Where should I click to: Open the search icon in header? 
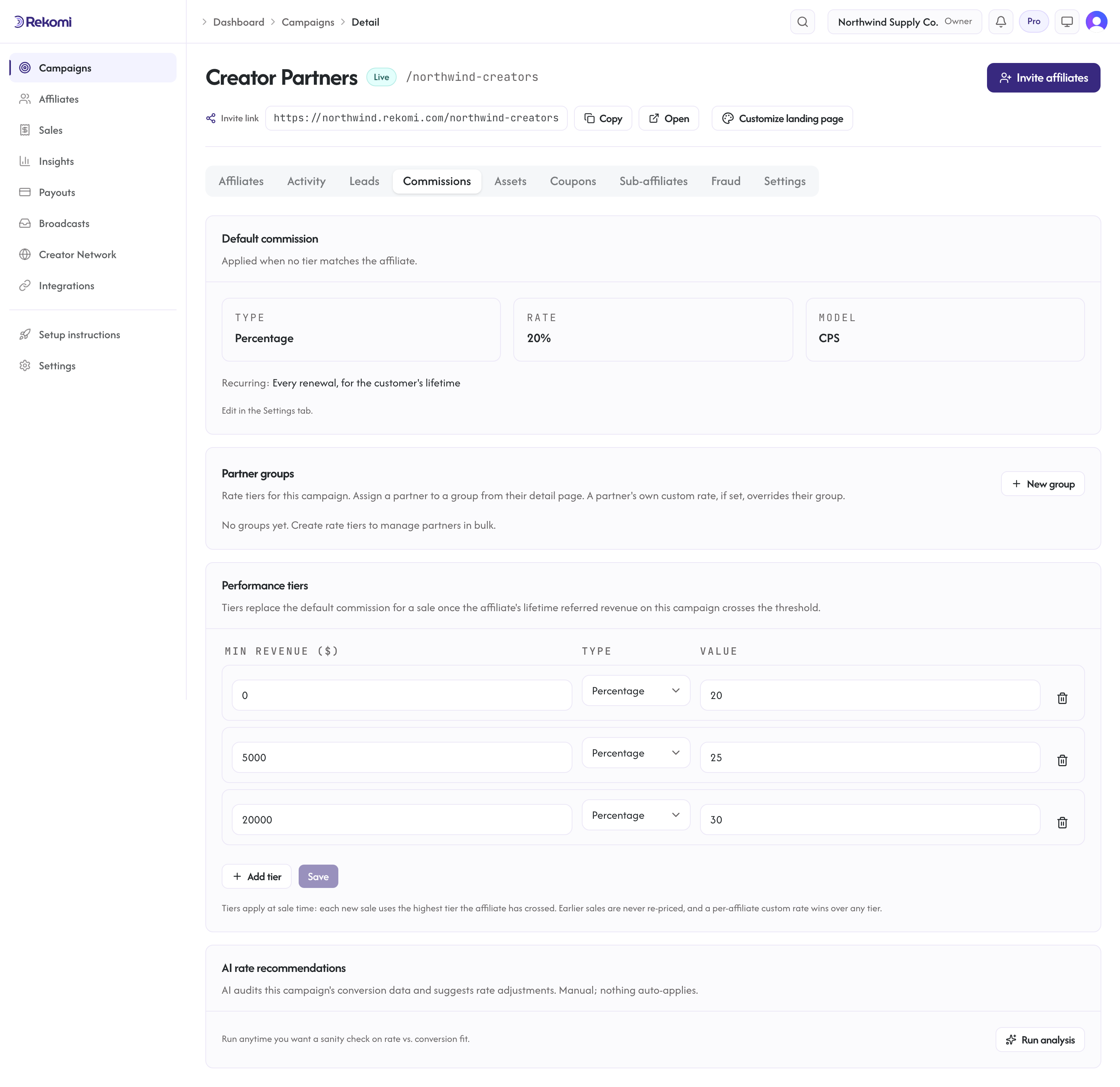[802, 22]
